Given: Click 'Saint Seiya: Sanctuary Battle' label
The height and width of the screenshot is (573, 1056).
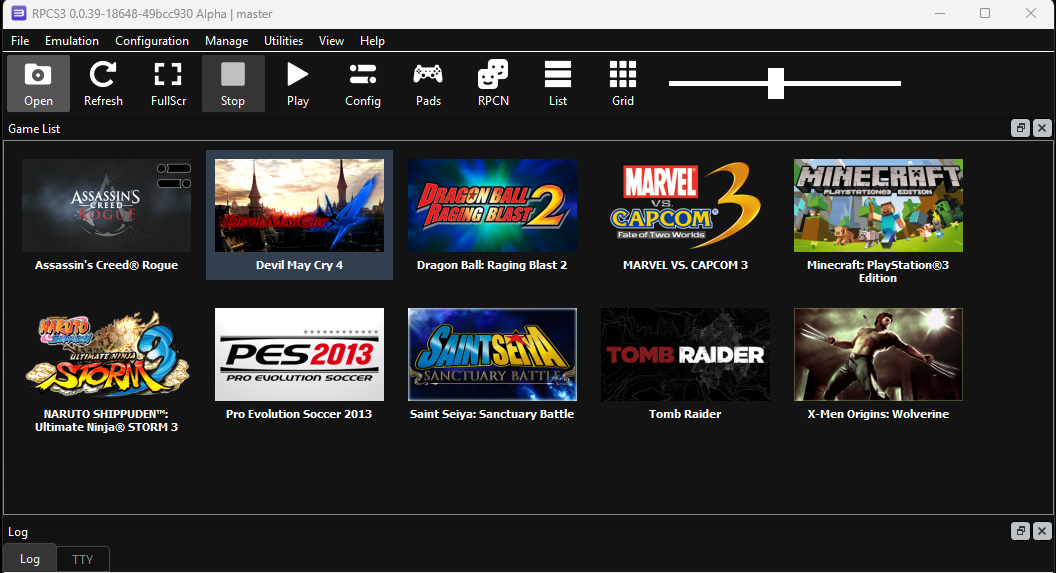Looking at the screenshot, I should [492, 414].
